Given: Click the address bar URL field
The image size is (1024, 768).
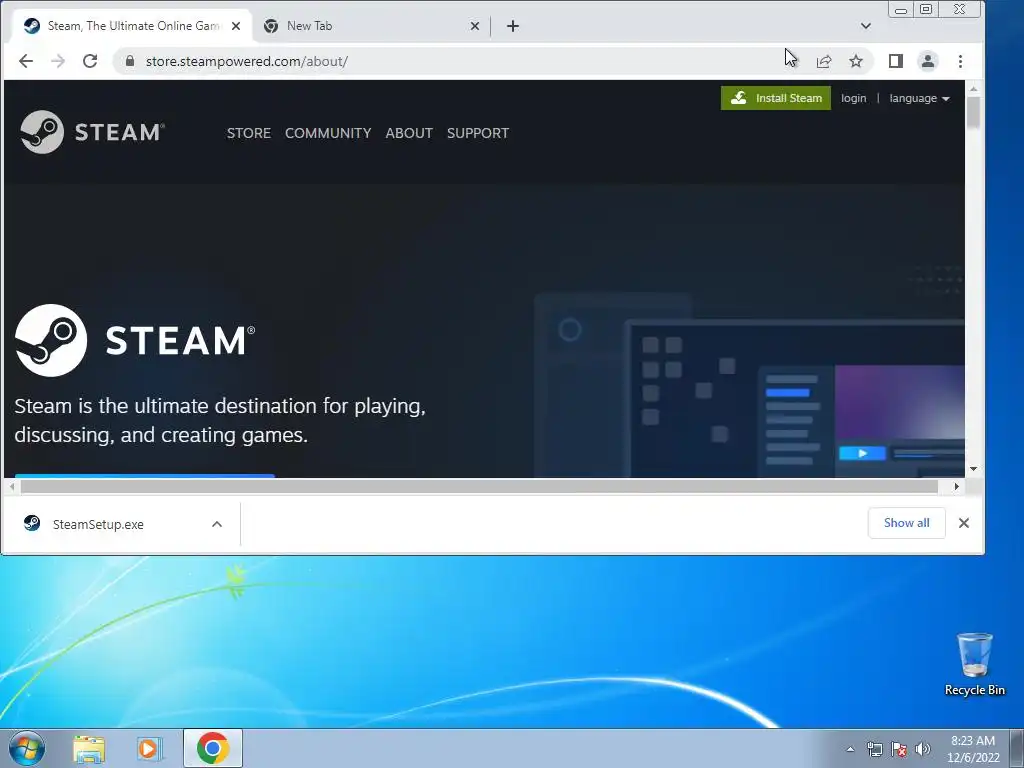Looking at the screenshot, I should [x=457, y=61].
